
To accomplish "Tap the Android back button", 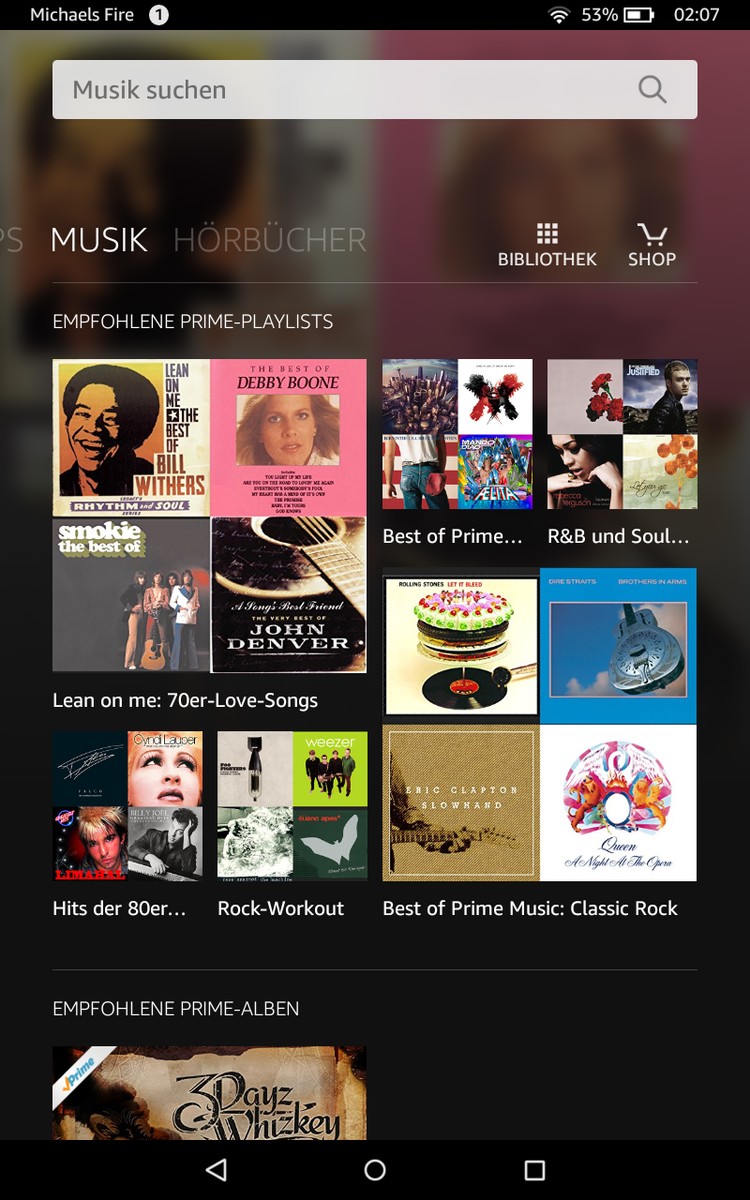I will coord(216,1170).
